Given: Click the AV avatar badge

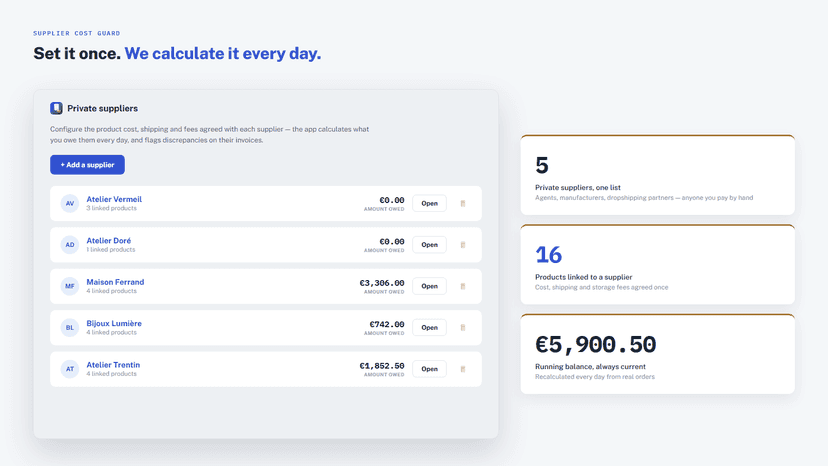Looking at the screenshot, I should point(70,203).
